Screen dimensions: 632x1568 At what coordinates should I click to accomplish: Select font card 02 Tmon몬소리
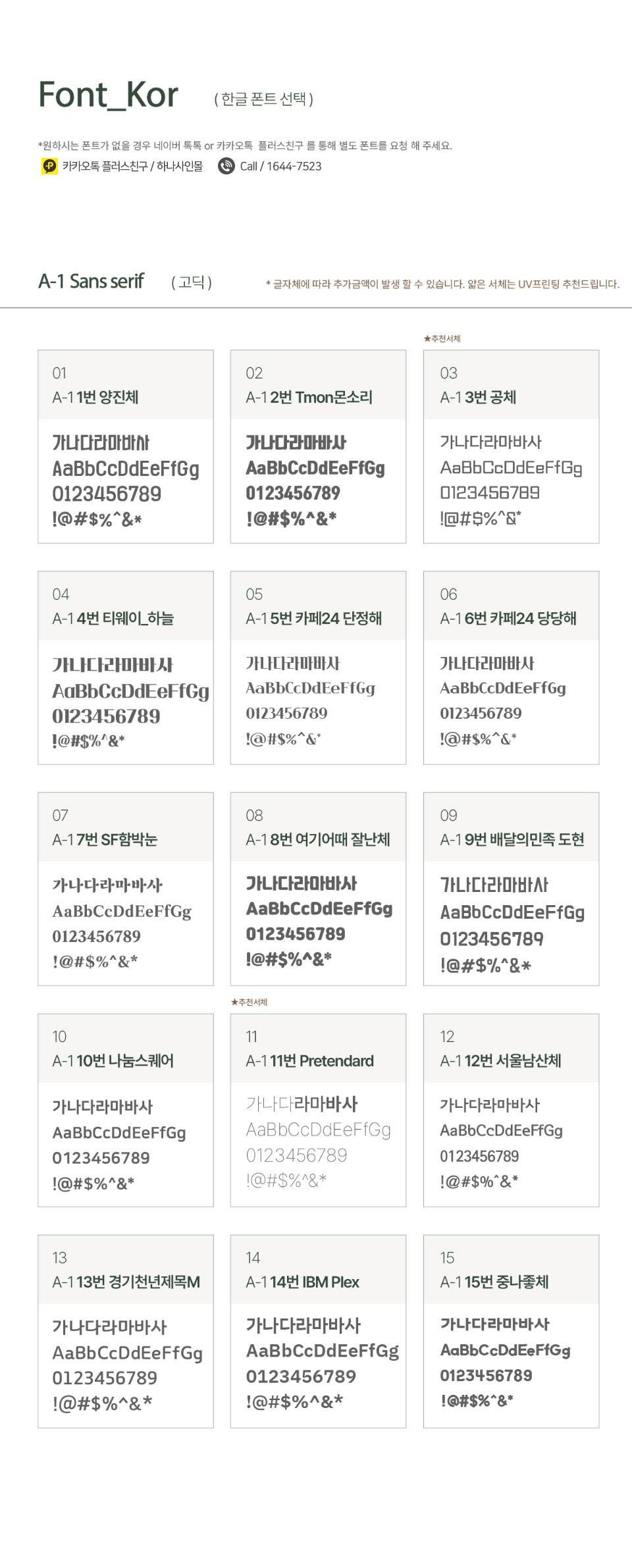(x=318, y=446)
